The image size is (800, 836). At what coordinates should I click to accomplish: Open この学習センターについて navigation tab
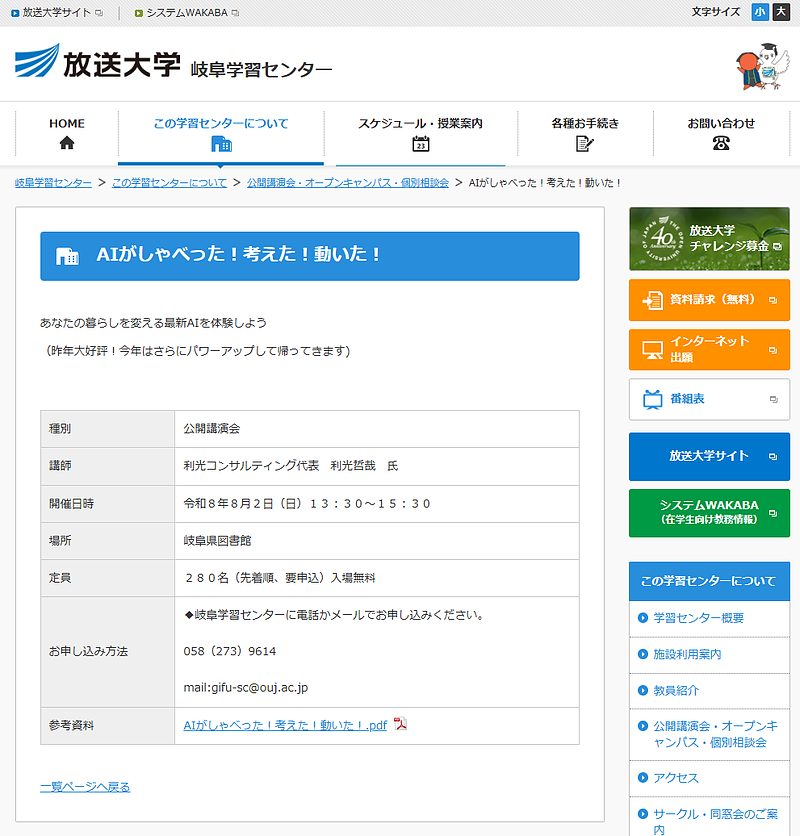[x=221, y=133]
